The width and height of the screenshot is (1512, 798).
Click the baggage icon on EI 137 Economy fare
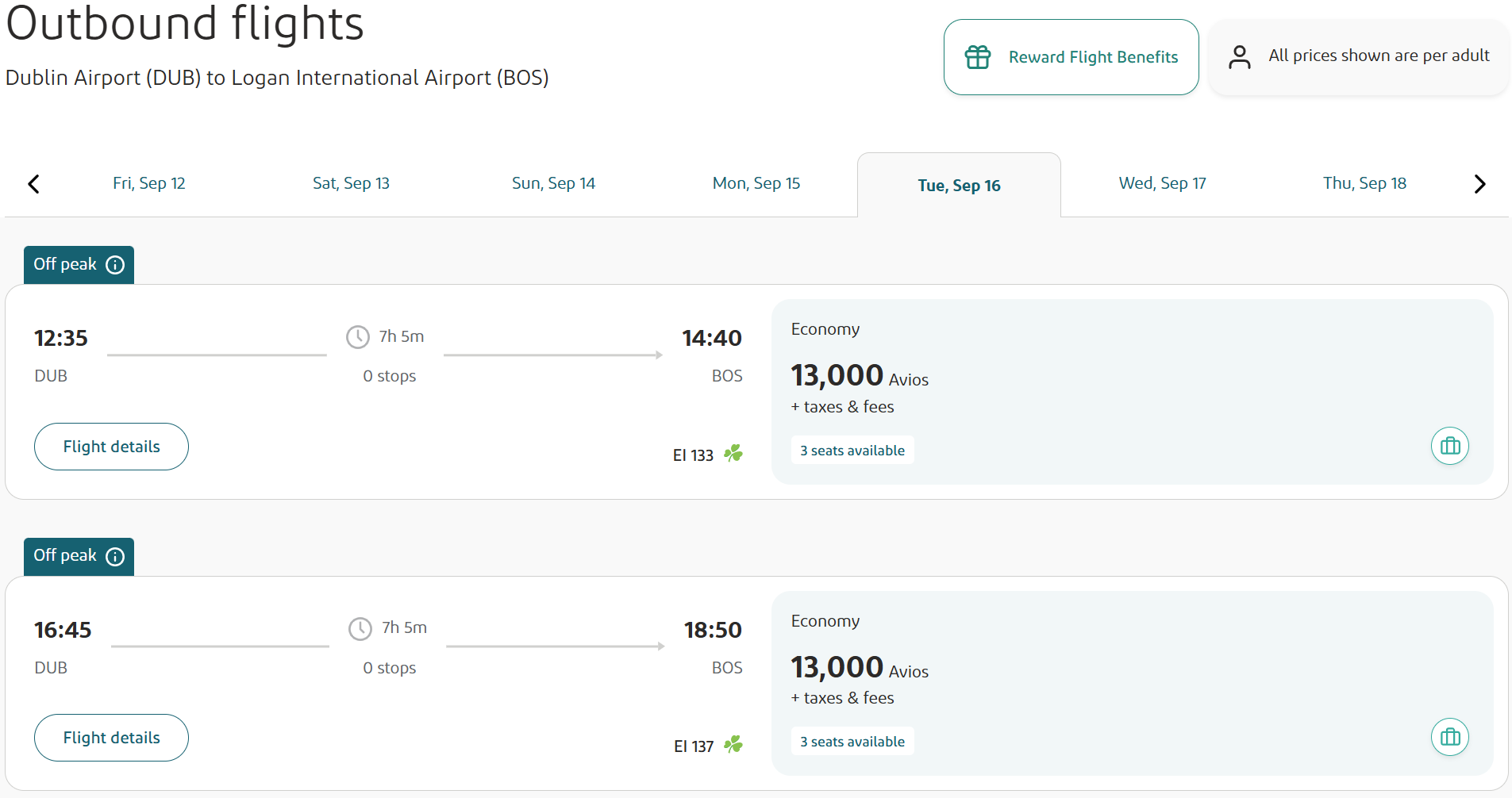(1450, 737)
